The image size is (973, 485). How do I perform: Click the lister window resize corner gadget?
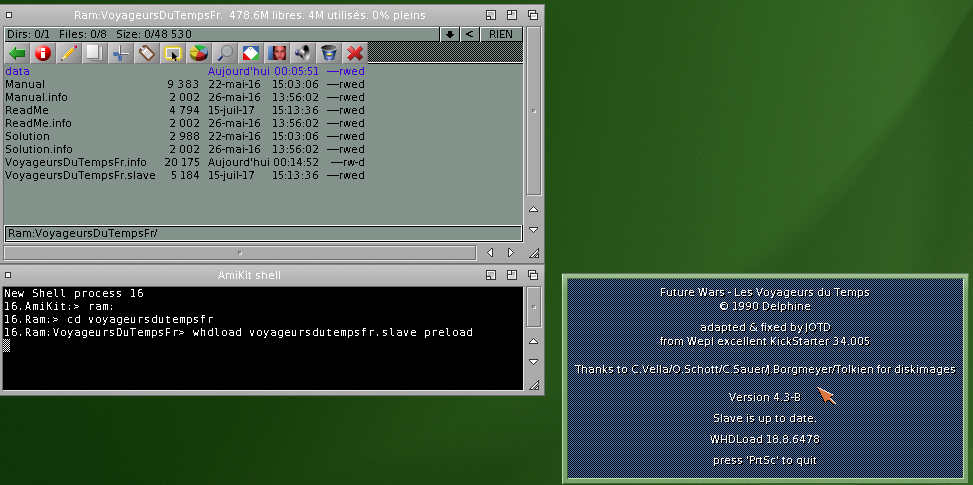point(534,253)
